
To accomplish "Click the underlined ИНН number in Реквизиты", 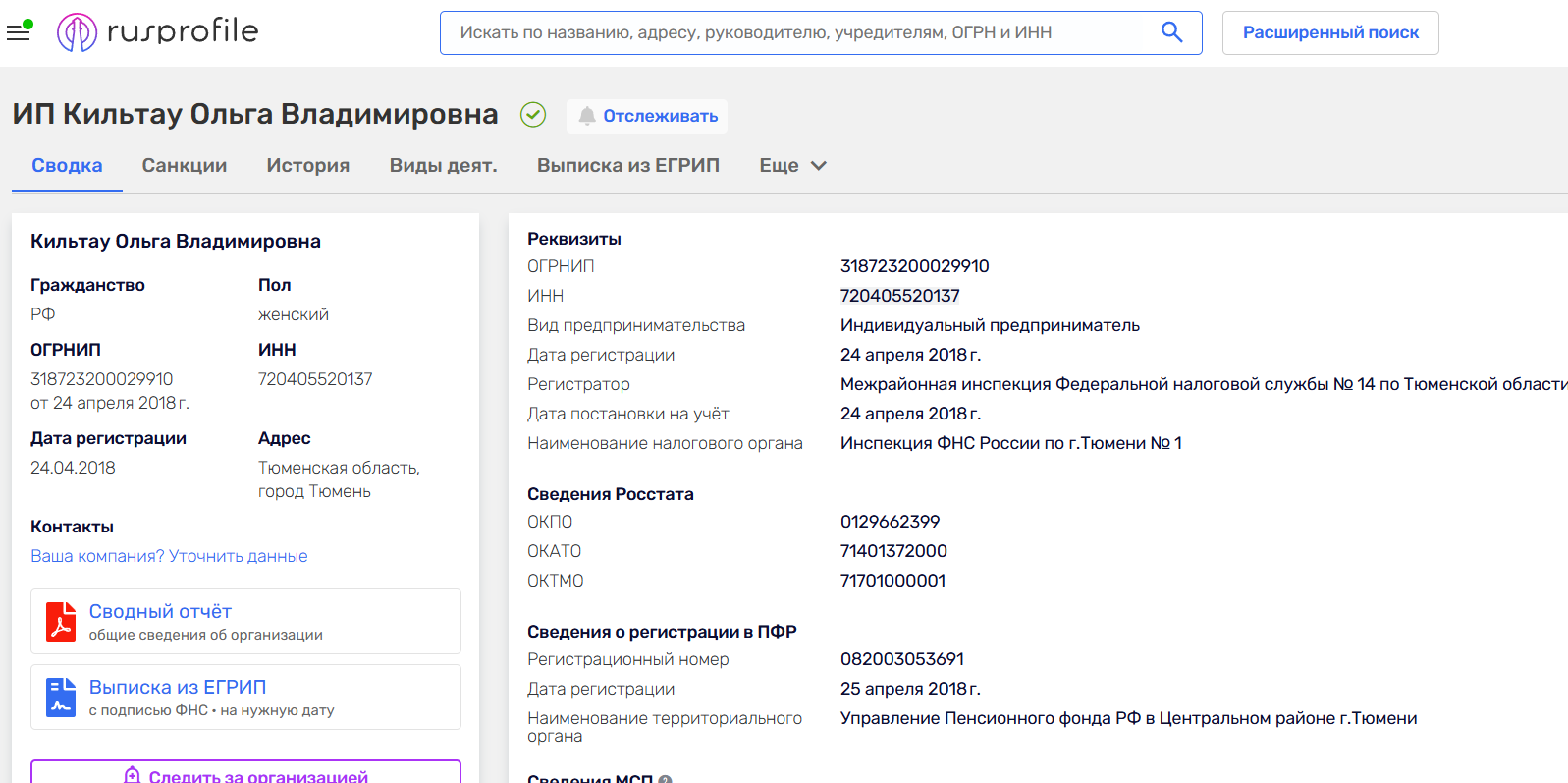I will tap(899, 296).
